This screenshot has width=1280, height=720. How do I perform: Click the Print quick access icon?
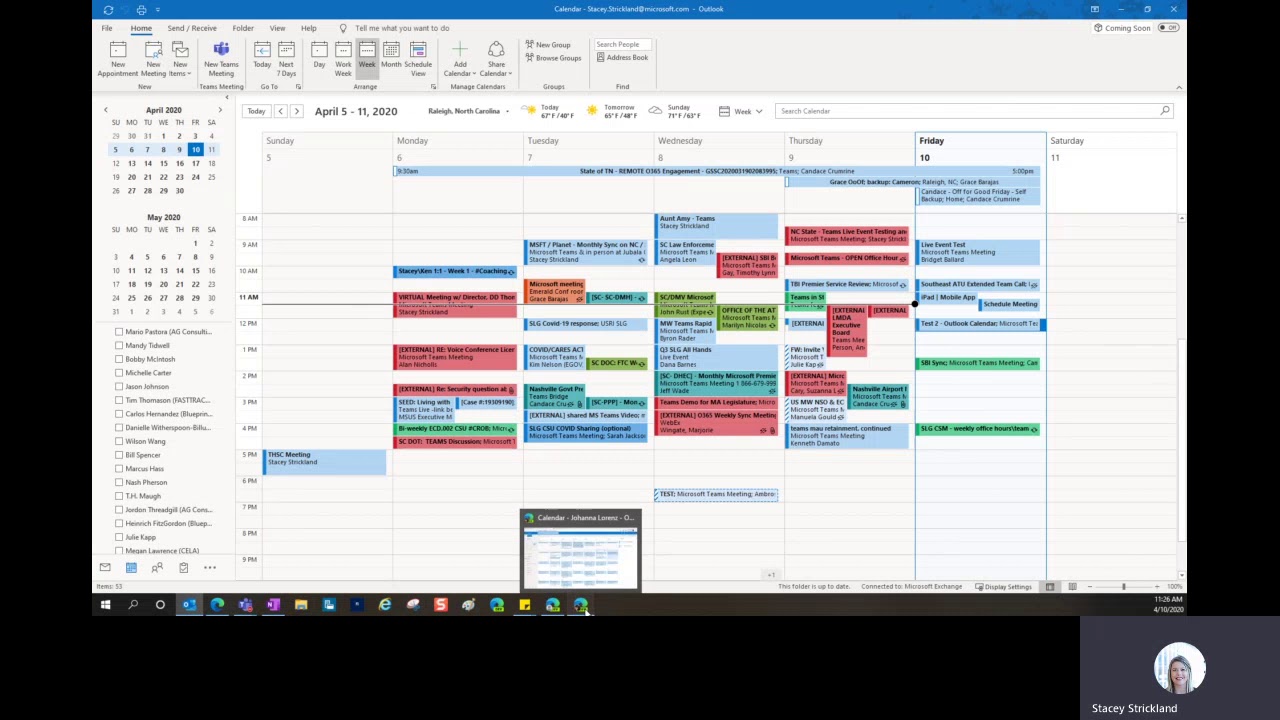[141, 9]
